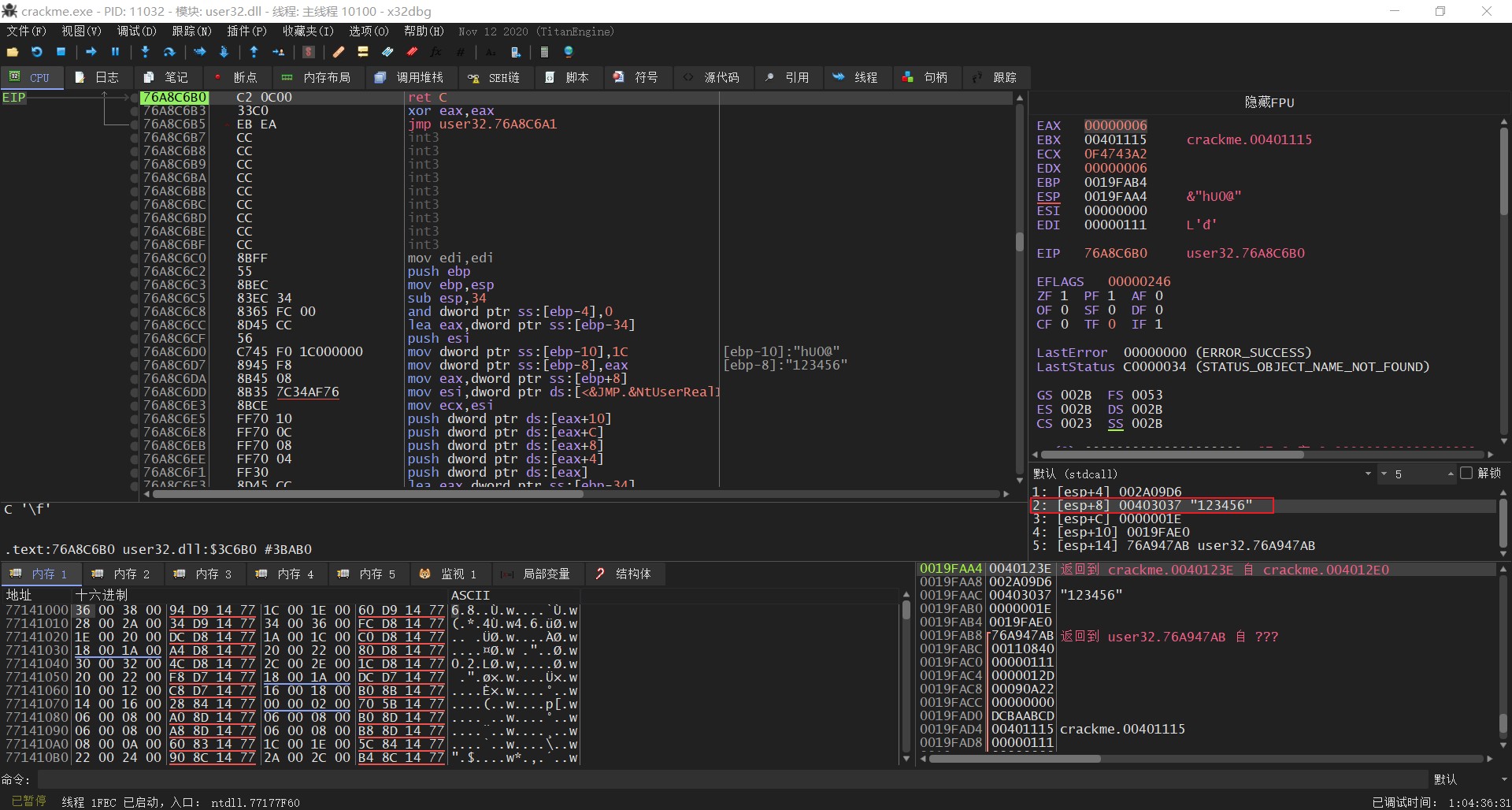Click the open file folder icon
This screenshot has height=810, width=1512.
[12, 52]
